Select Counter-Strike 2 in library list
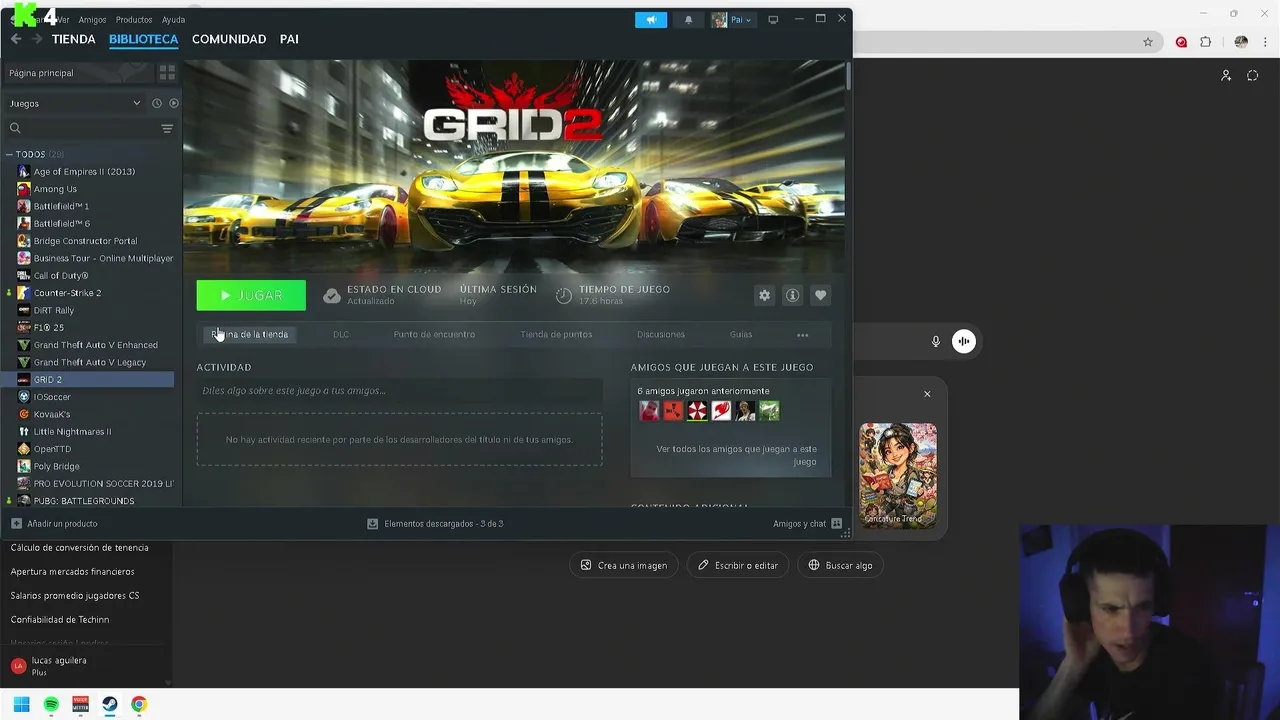 [x=90, y=293]
